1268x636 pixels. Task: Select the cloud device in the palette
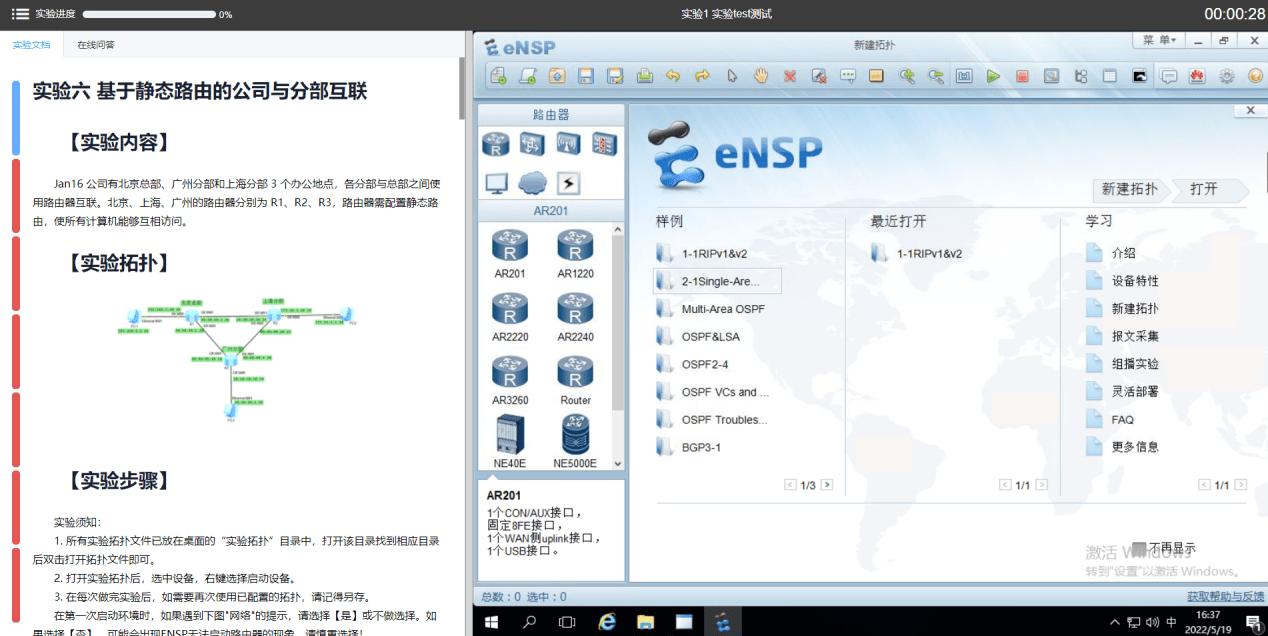(532, 182)
